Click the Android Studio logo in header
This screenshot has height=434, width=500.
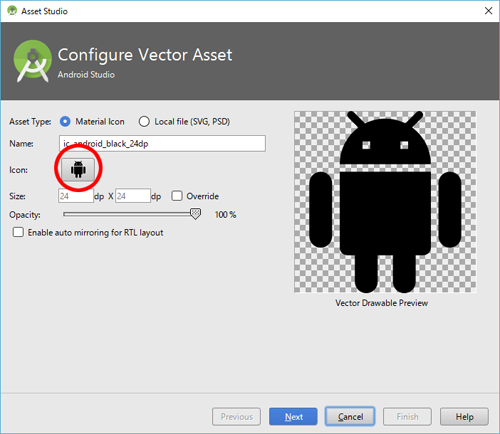coord(33,61)
